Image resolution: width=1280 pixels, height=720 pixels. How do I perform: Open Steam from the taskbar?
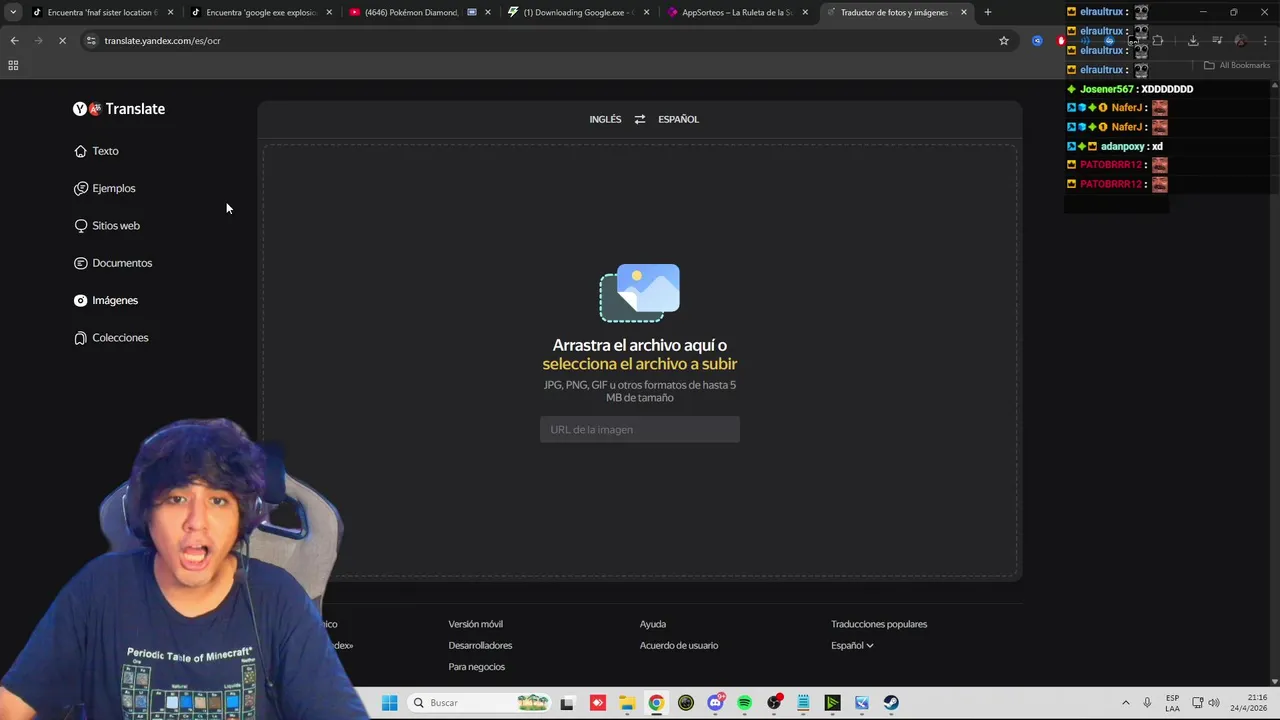coord(891,703)
